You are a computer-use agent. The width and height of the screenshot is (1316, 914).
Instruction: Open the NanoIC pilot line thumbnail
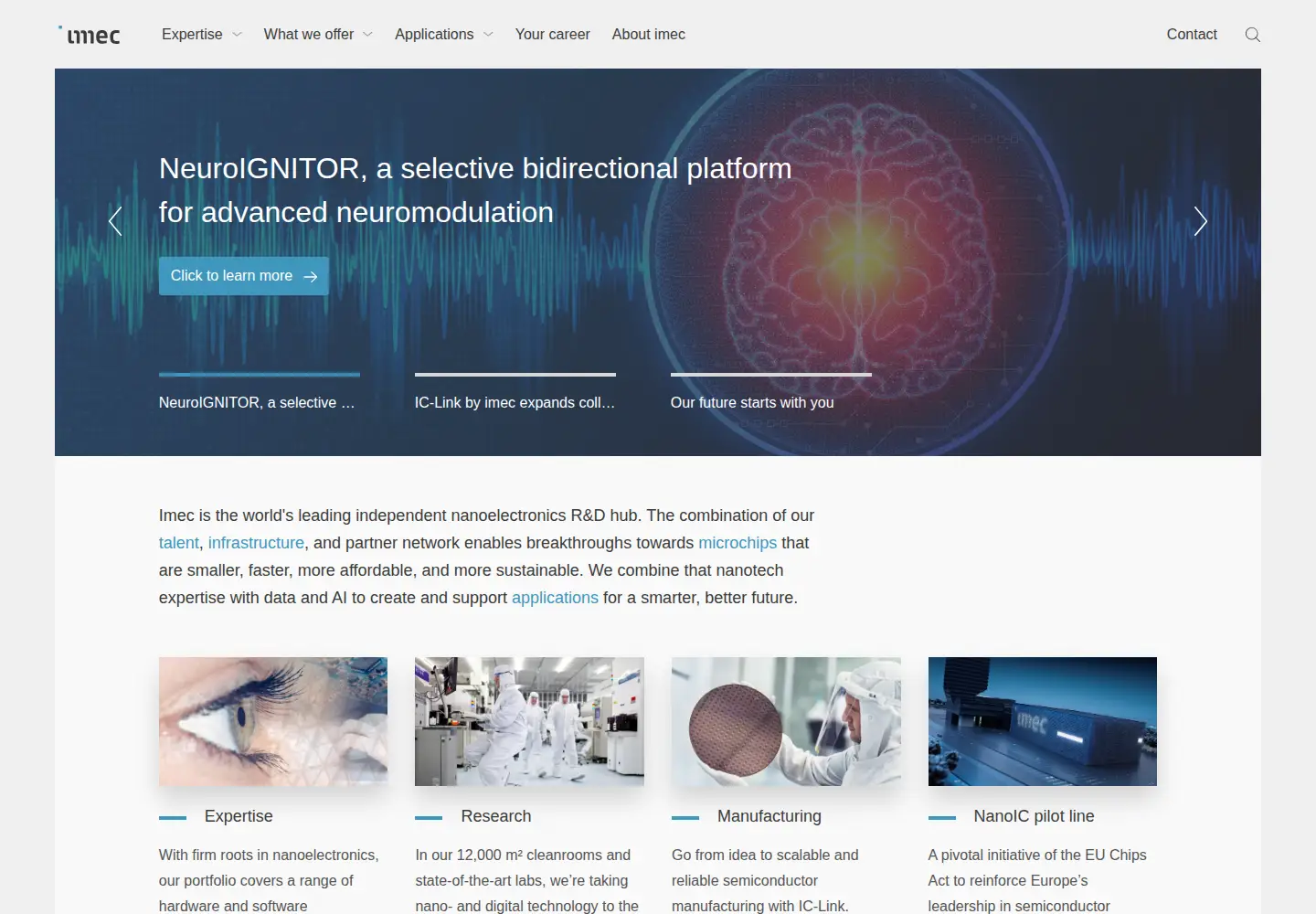[1043, 721]
